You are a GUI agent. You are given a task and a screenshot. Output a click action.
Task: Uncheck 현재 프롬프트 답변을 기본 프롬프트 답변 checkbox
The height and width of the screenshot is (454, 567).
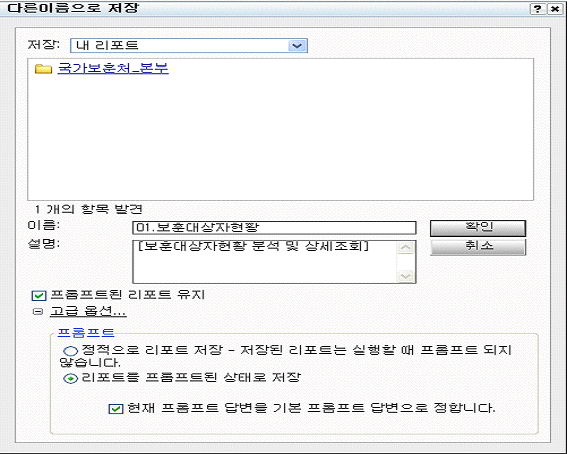[116, 409]
